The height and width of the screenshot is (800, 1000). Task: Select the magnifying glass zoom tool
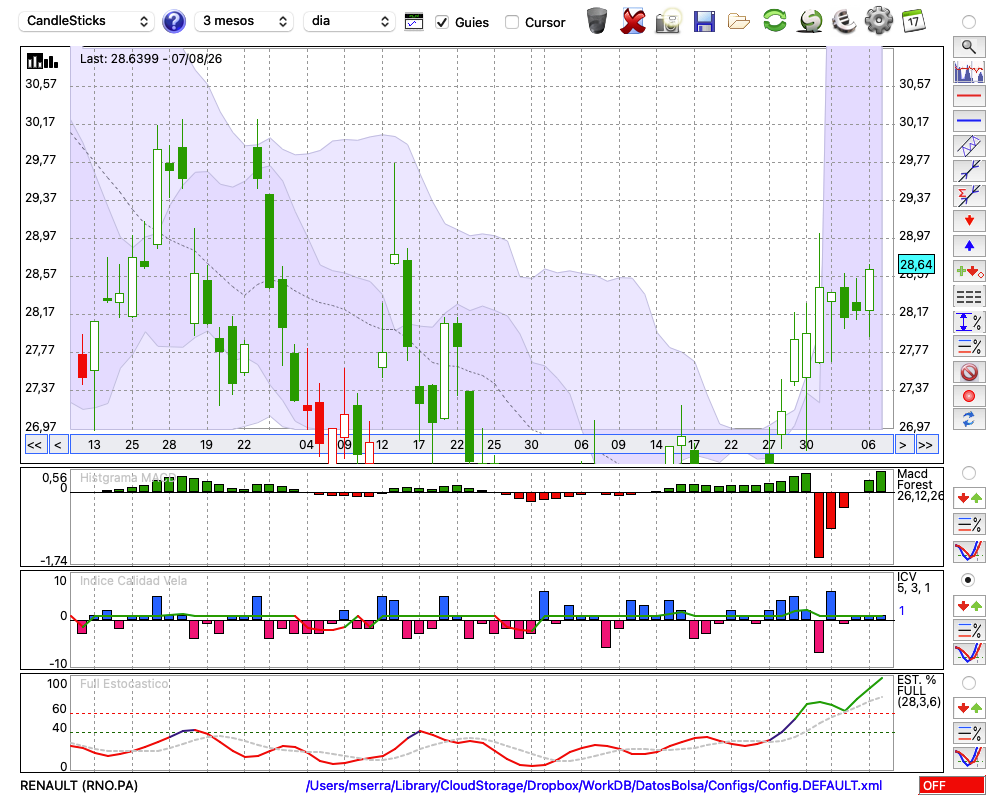tap(969, 47)
